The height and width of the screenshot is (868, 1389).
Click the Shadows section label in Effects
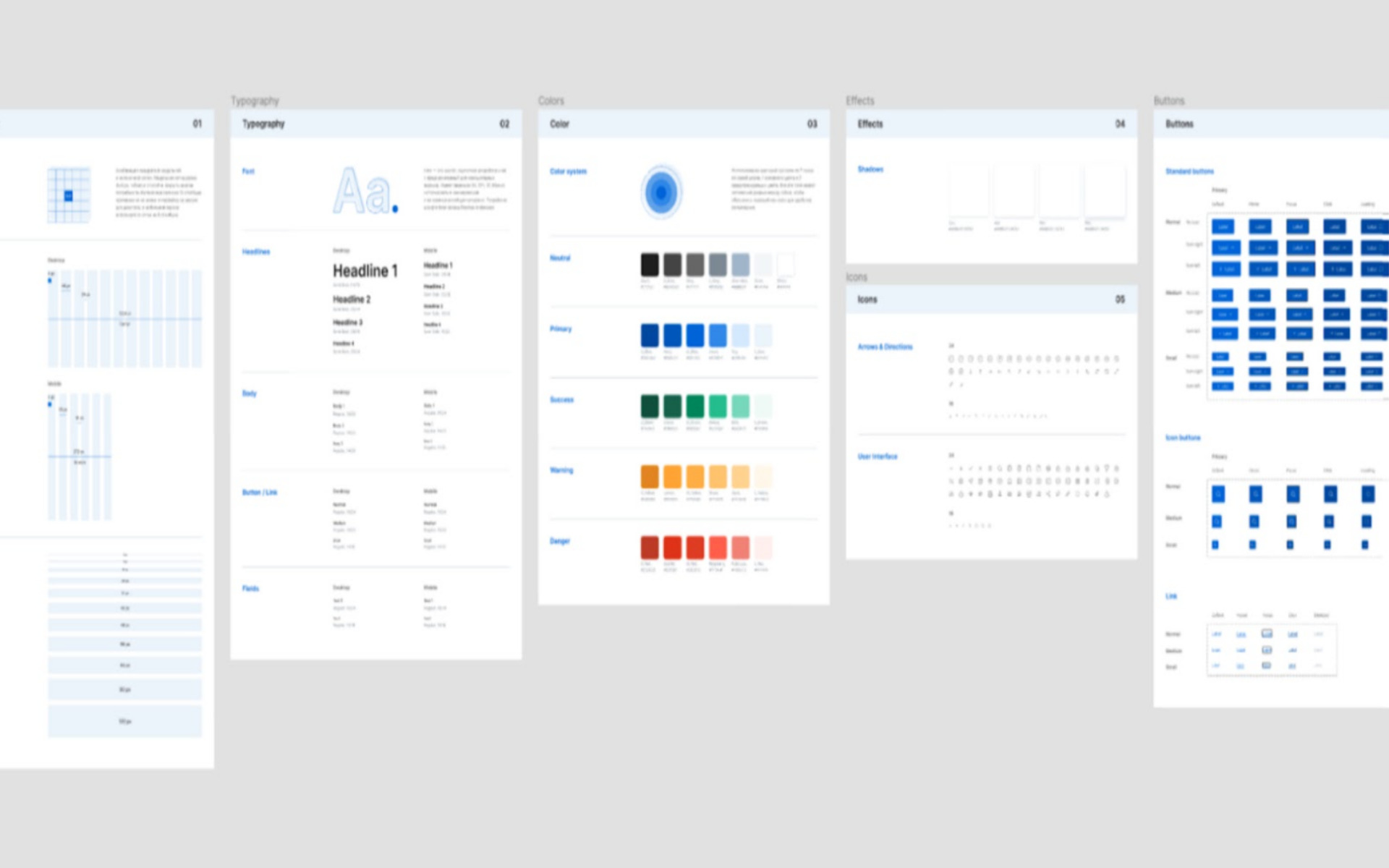[870, 169]
